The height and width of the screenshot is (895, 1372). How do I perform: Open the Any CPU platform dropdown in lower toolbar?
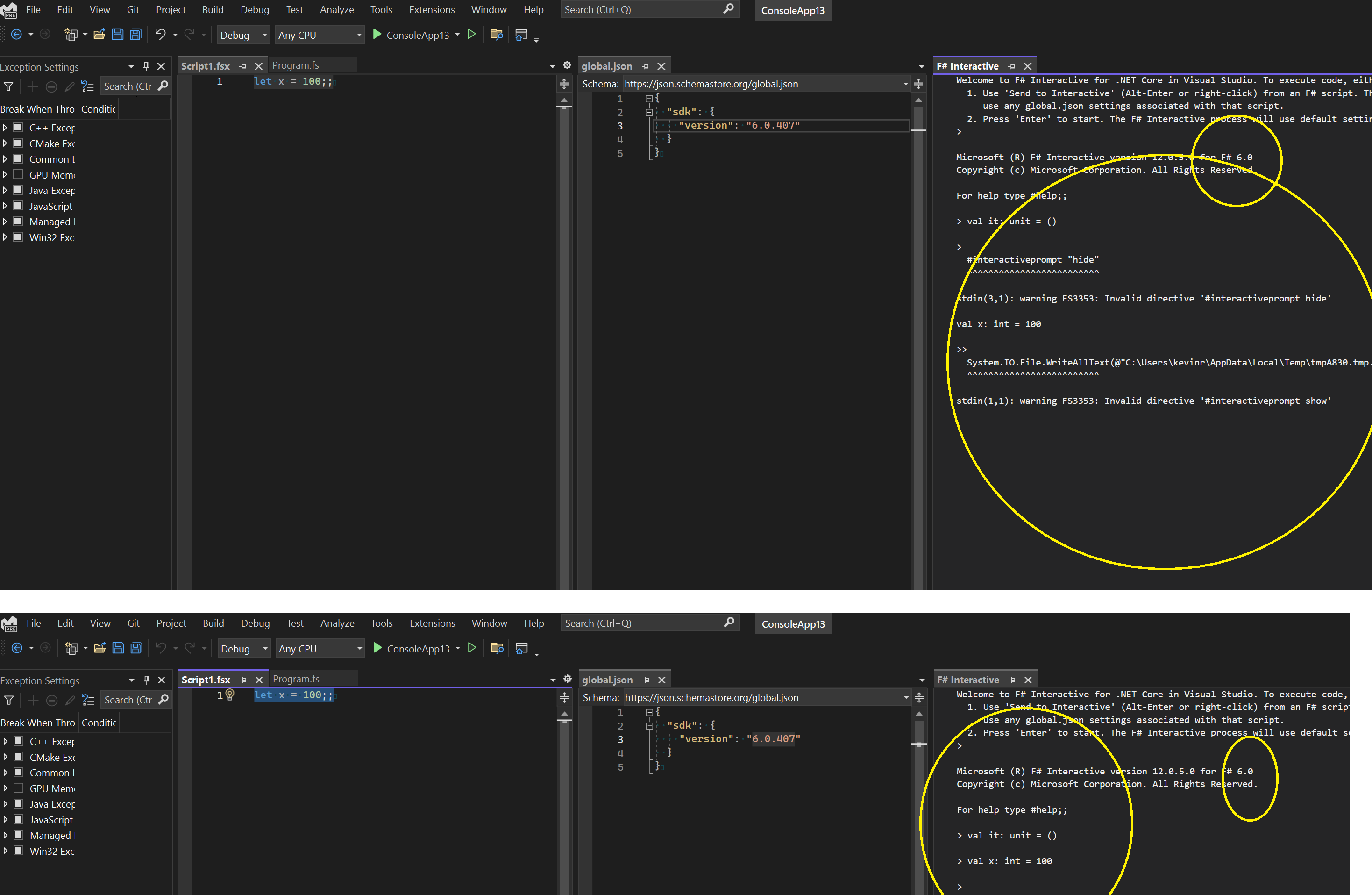(320, 649)
